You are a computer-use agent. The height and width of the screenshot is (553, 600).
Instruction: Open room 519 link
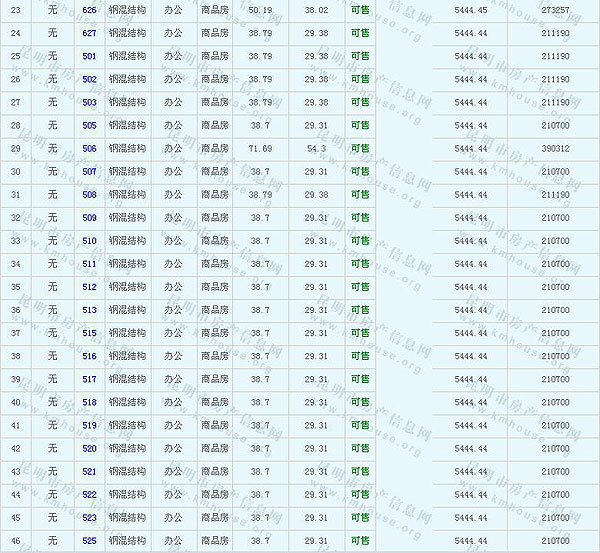point(90,425)
